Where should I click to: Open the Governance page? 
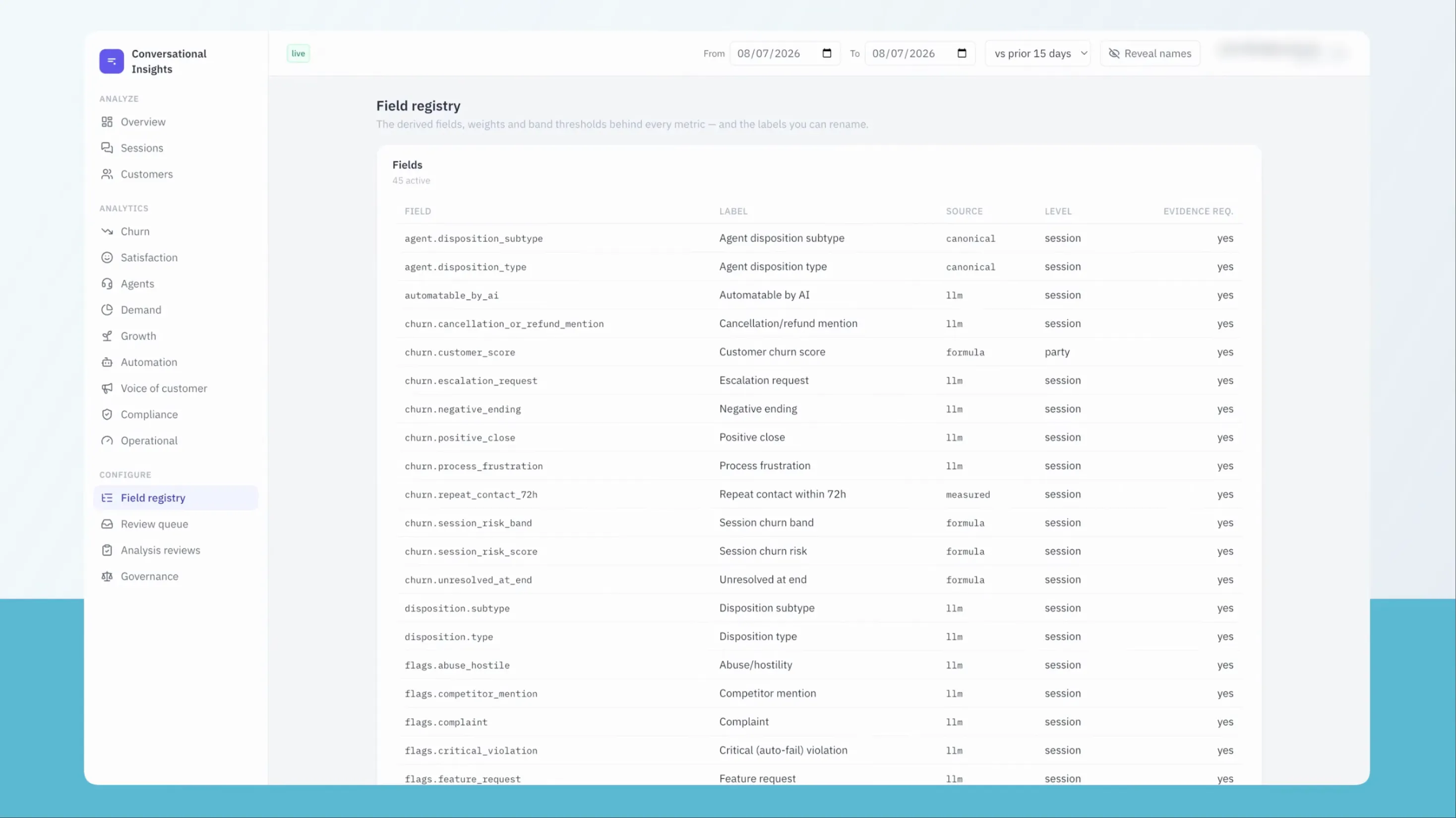click(x=176, y=576)
